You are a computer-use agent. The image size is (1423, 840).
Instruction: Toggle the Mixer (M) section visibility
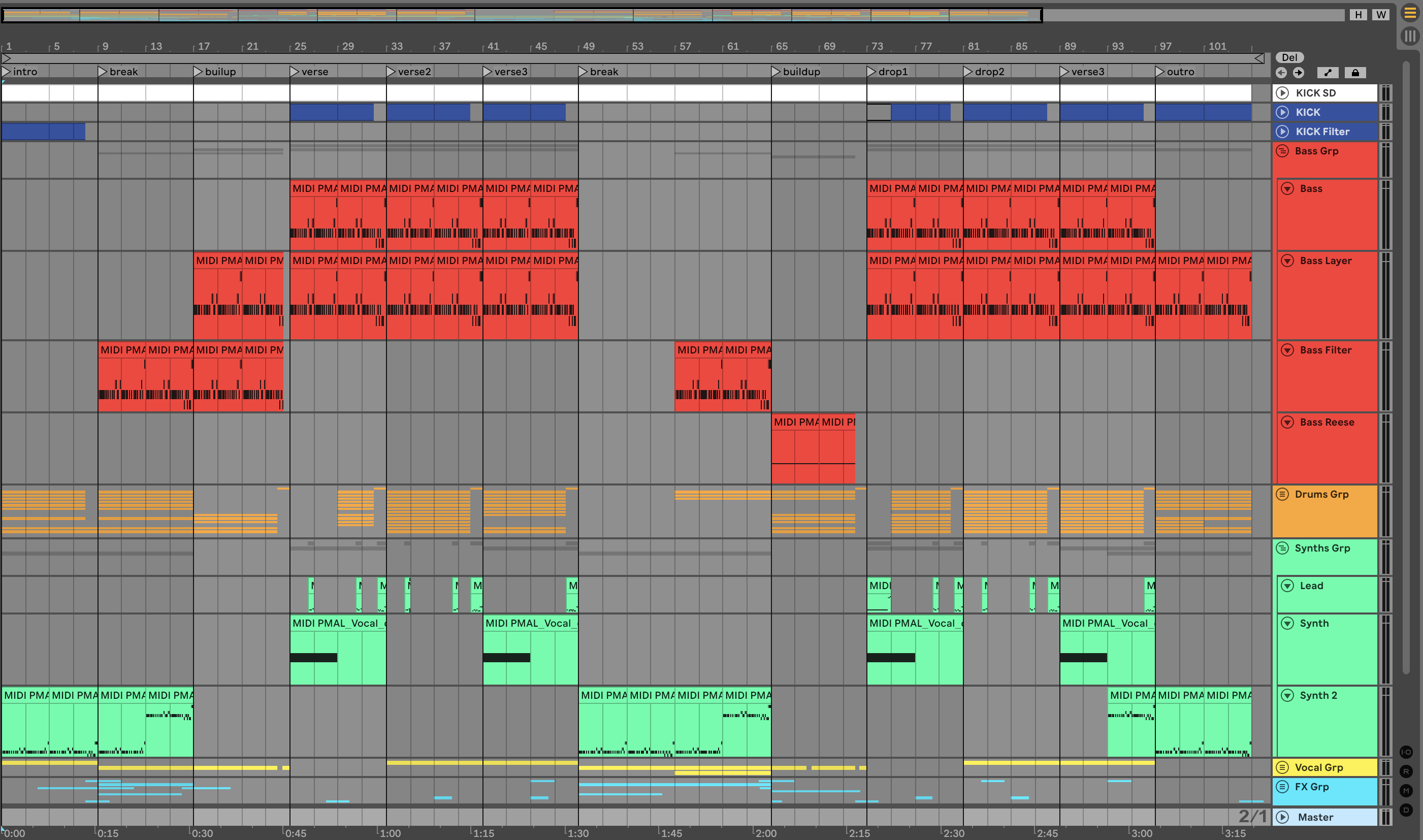(x=1406, y=791)
